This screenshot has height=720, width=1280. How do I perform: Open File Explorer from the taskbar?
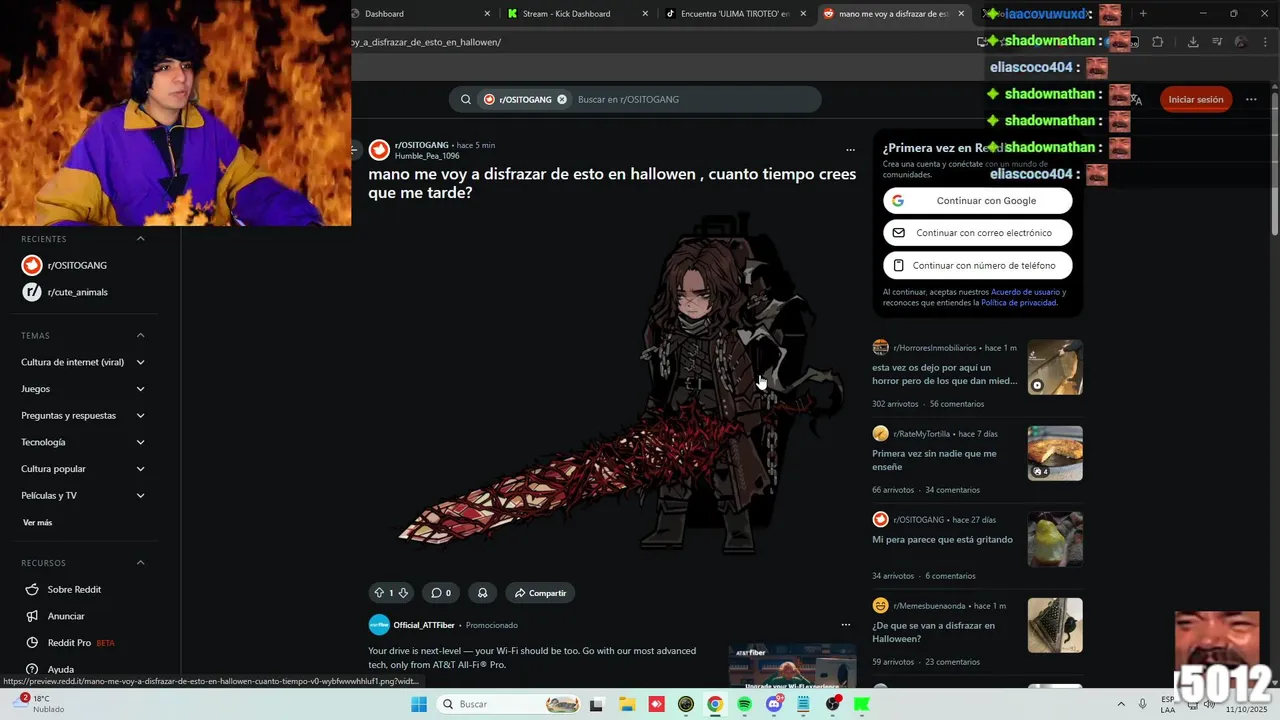point(626,704)
